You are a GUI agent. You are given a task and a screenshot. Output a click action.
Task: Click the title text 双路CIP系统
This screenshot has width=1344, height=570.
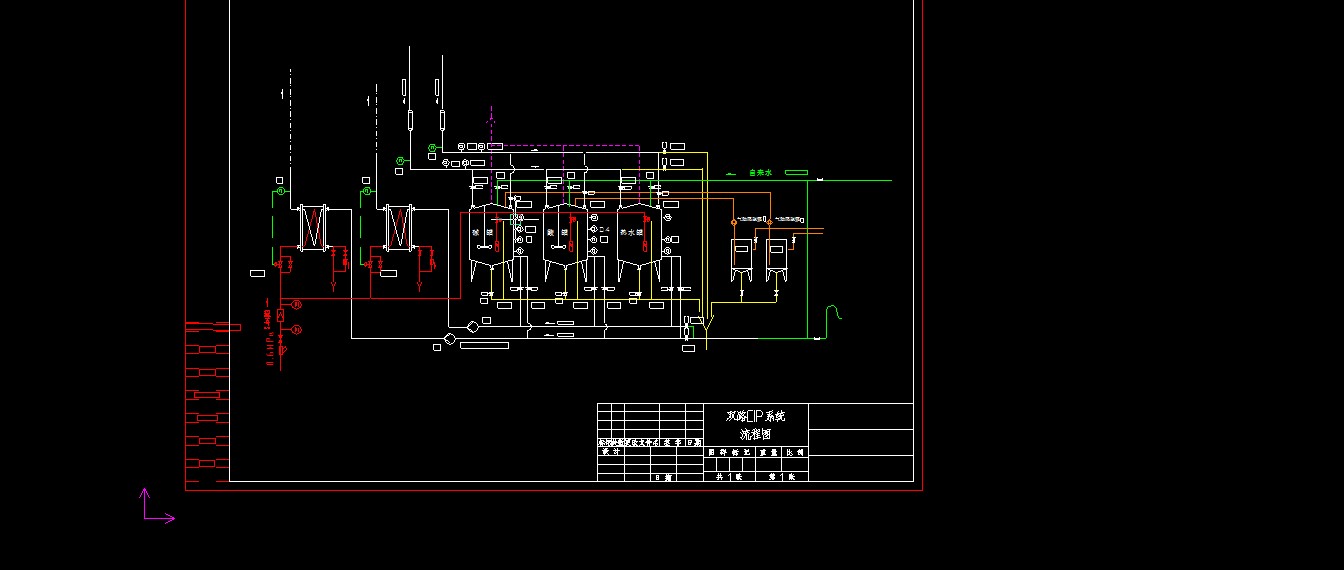756,416
